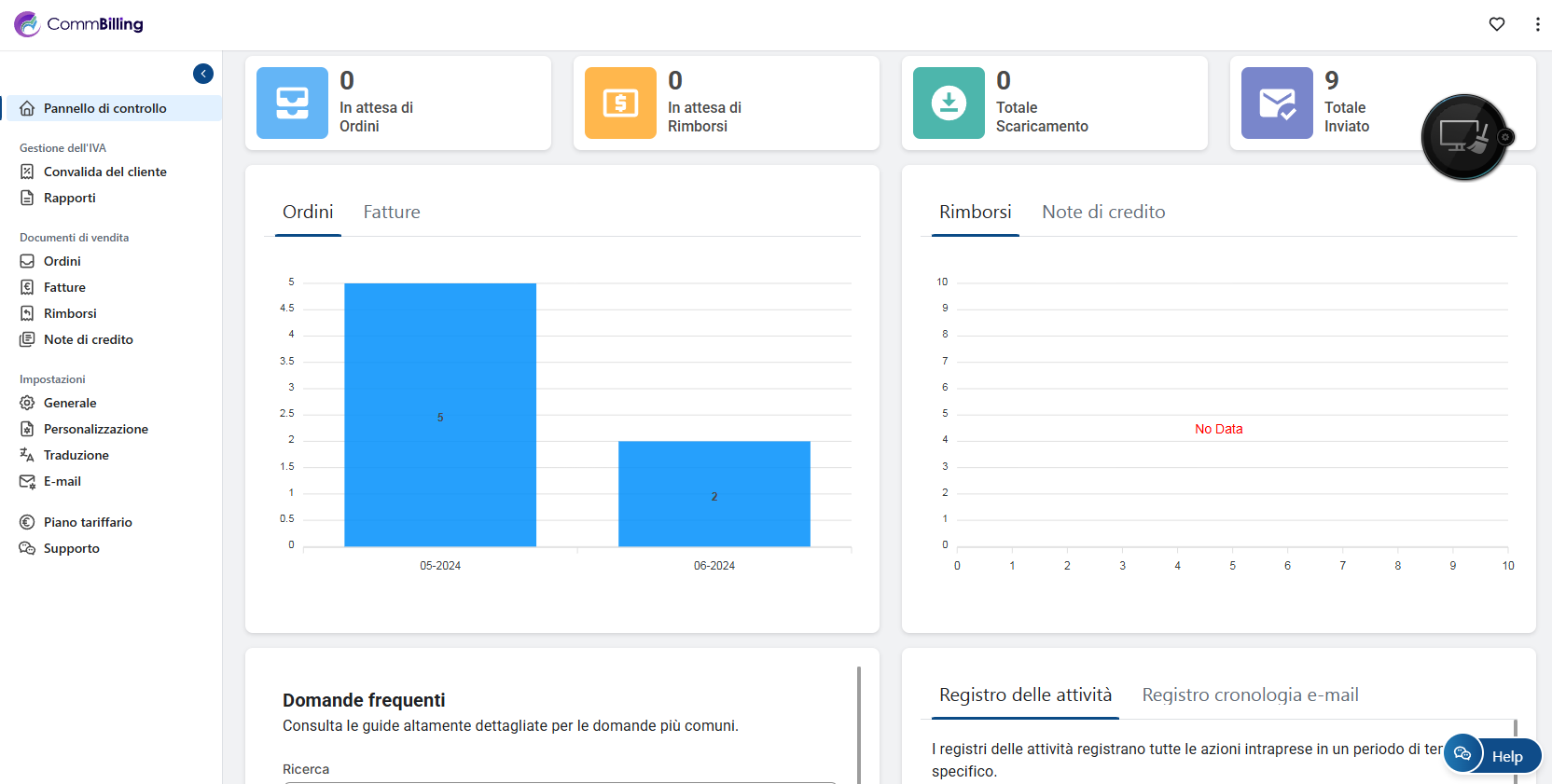Click the 05-2024 bar in Ordini chart
The width and height of the screenshot is (1552, 784).
pos(440,415)
